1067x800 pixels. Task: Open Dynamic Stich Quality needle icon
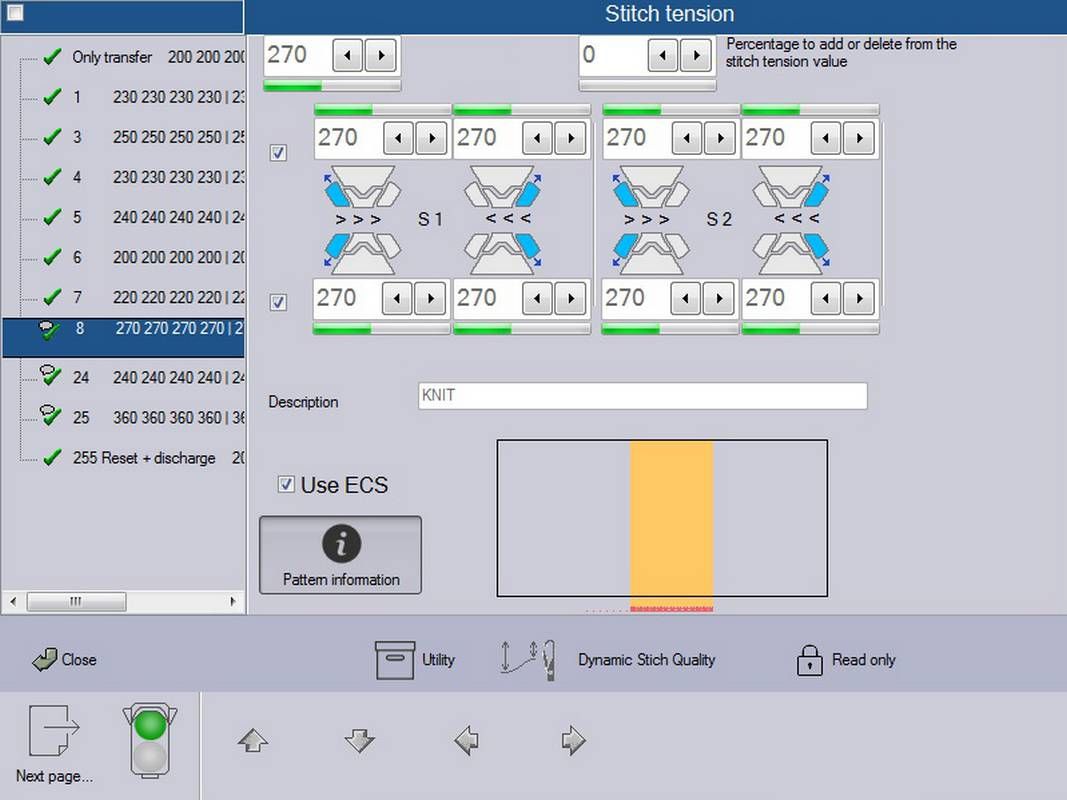click(528, 660)
